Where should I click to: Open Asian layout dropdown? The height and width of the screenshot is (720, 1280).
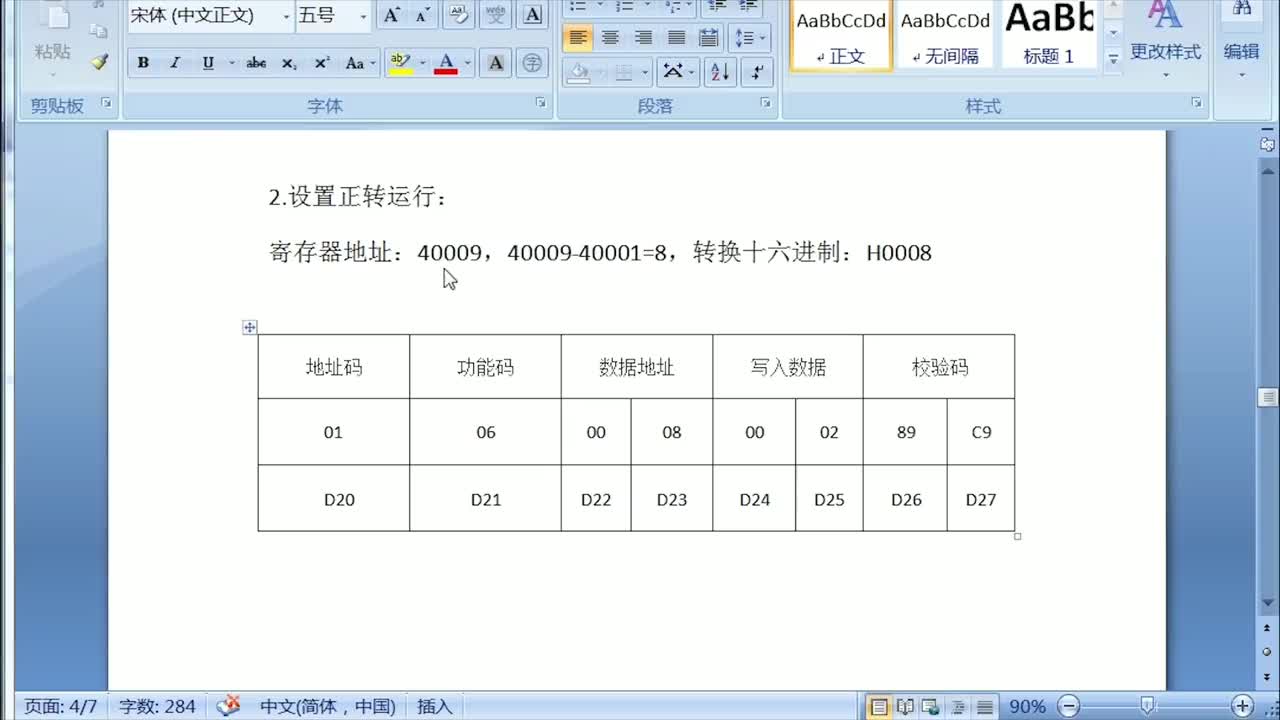point(679,72)
